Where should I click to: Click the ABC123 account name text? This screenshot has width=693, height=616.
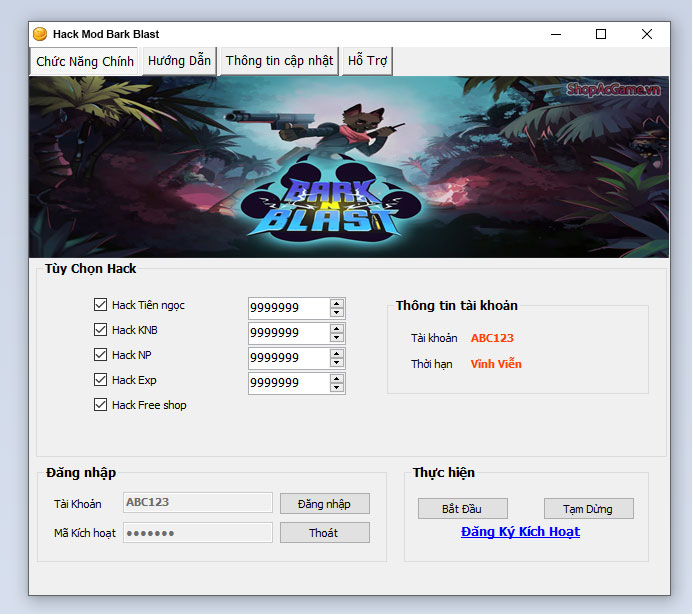click(492, 338)
